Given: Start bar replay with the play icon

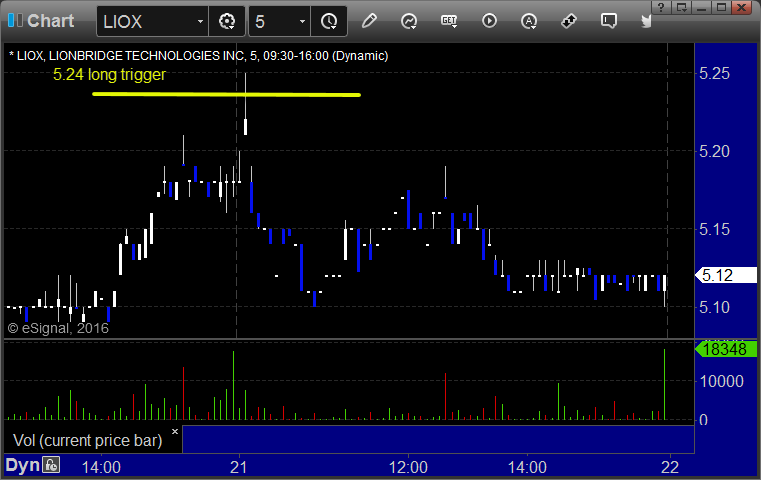Looking at the screenshot, I should pos(489,21).
